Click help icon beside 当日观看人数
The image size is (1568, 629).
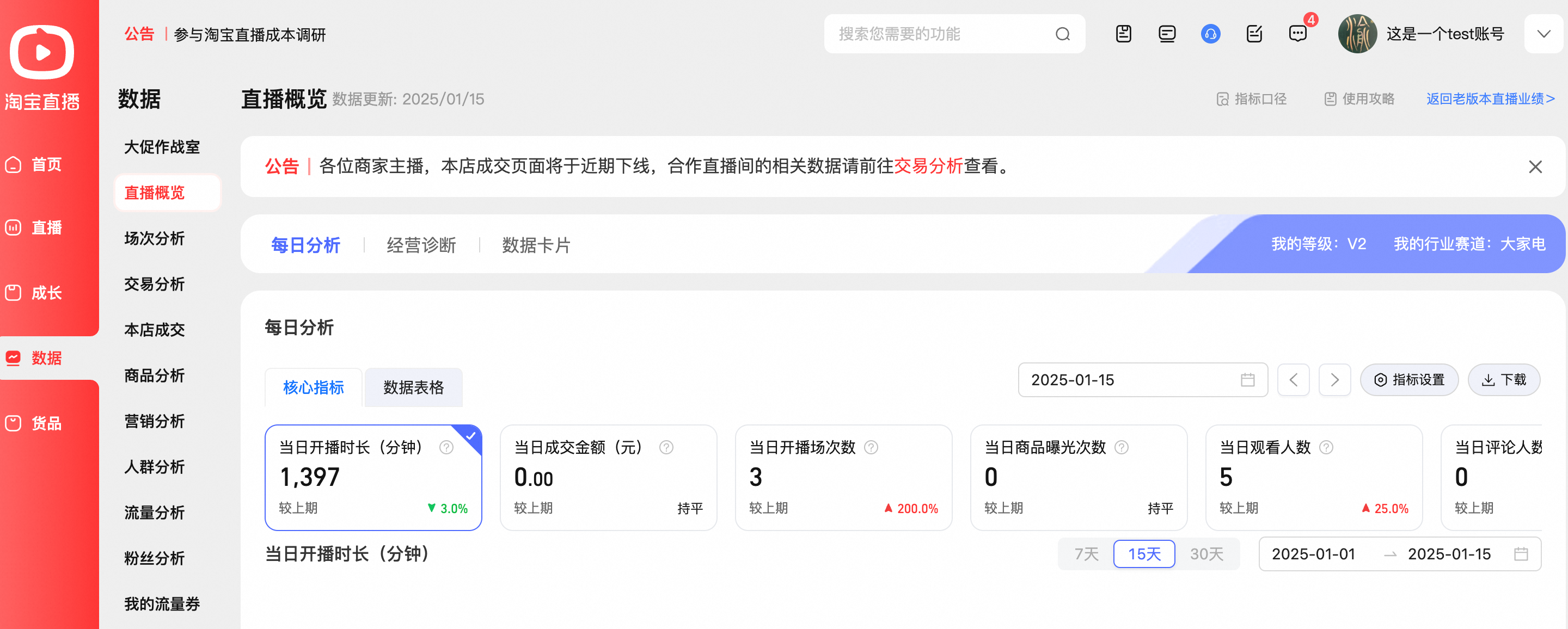(x=1326, y=447)
